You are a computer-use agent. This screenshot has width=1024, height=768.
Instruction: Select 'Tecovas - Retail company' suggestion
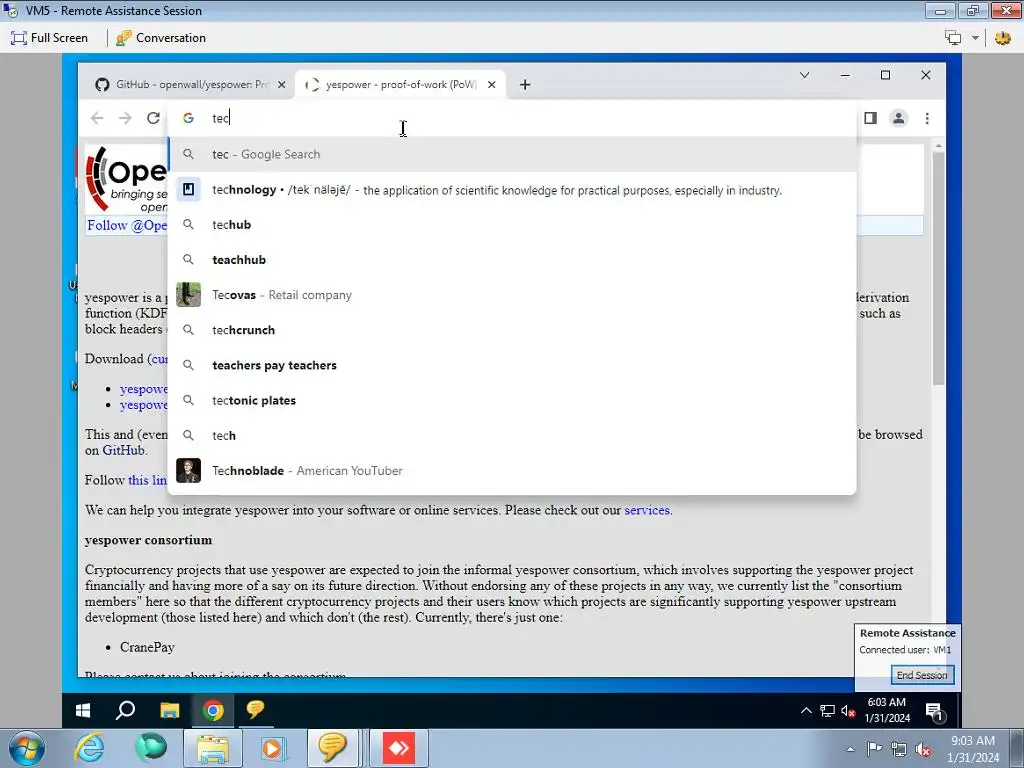(x=512, y=295)
